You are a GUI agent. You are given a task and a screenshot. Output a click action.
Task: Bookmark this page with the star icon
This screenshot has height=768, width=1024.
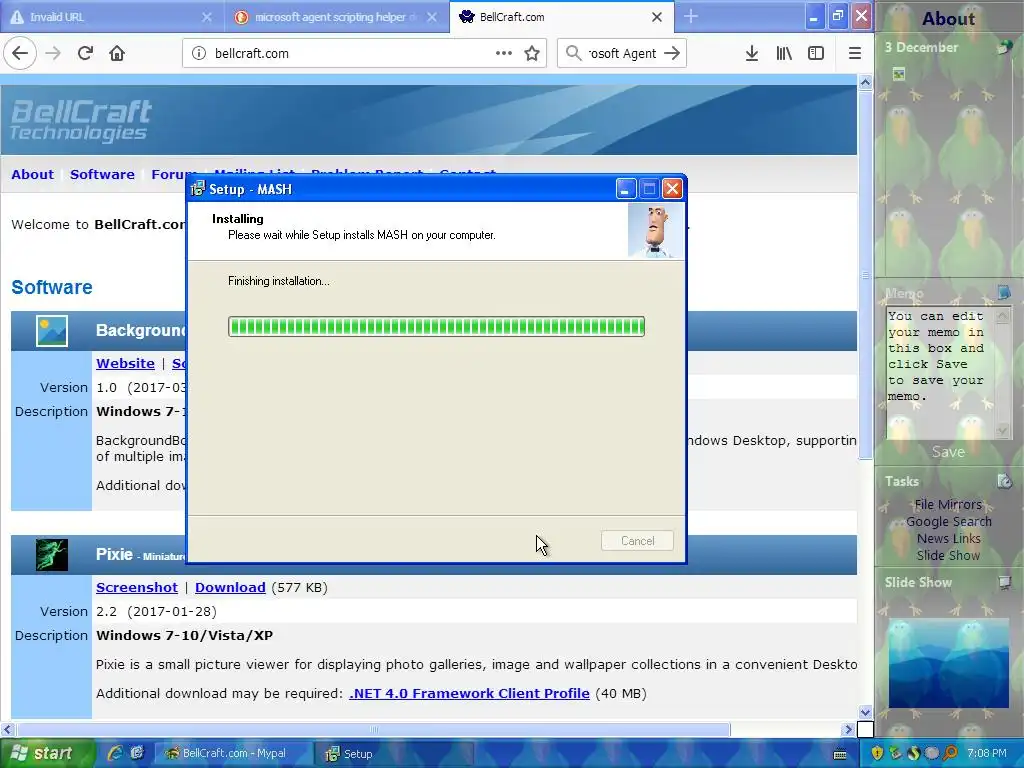[532, 53]
